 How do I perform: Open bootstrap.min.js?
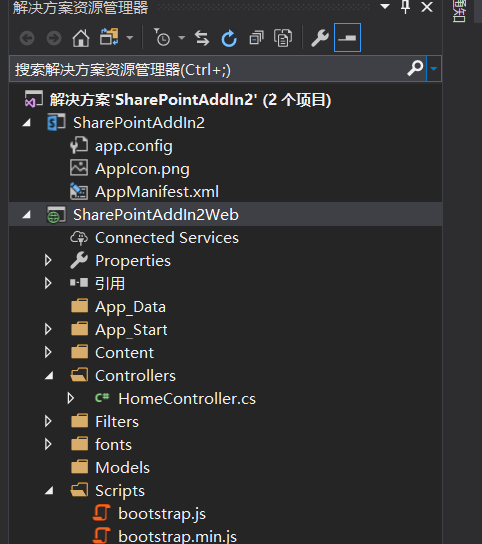point(177,537)
